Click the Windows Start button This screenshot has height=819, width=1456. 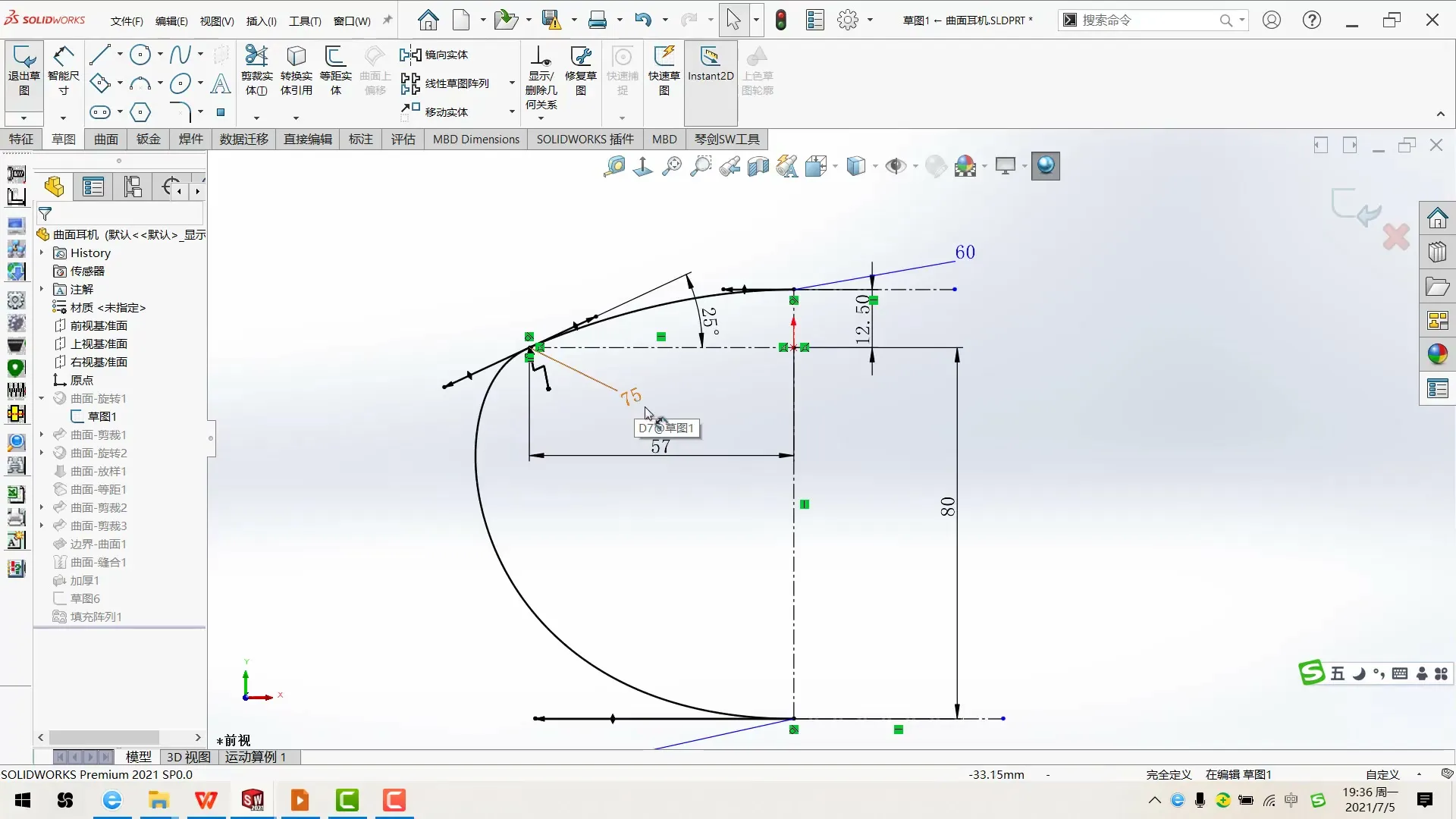(22, 800)
